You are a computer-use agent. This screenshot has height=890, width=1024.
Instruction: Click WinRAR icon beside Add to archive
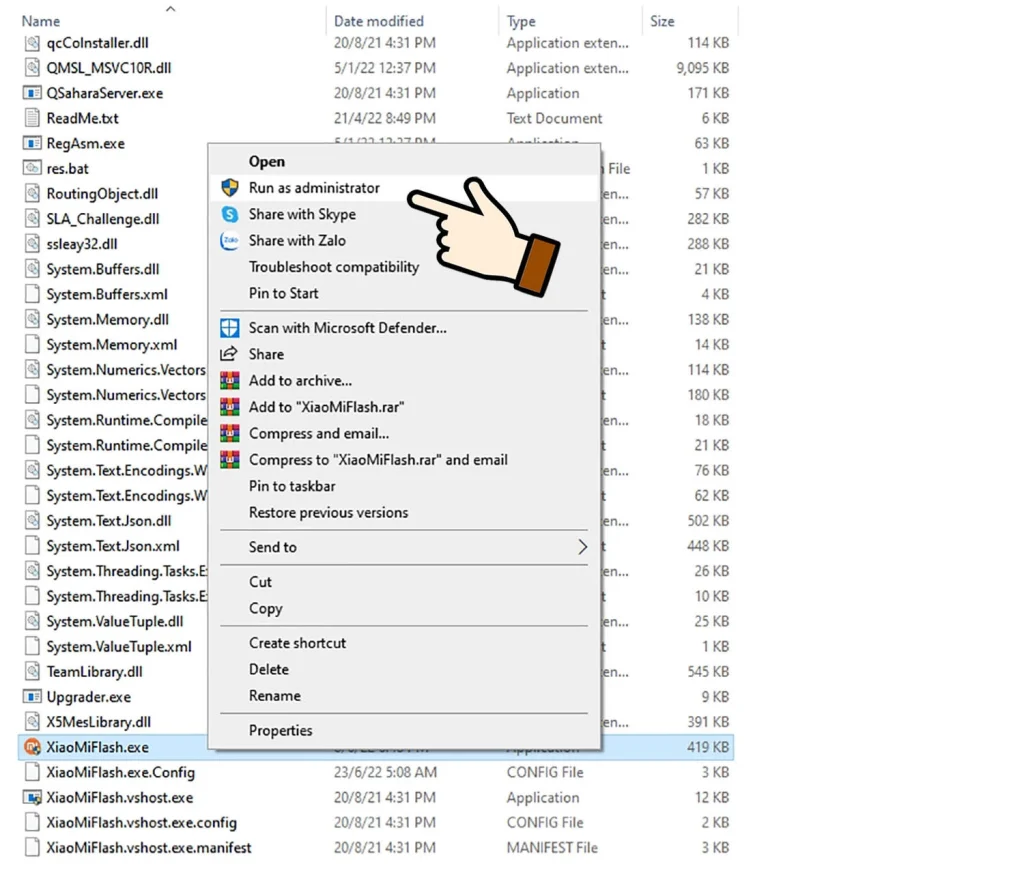[230, 381]
